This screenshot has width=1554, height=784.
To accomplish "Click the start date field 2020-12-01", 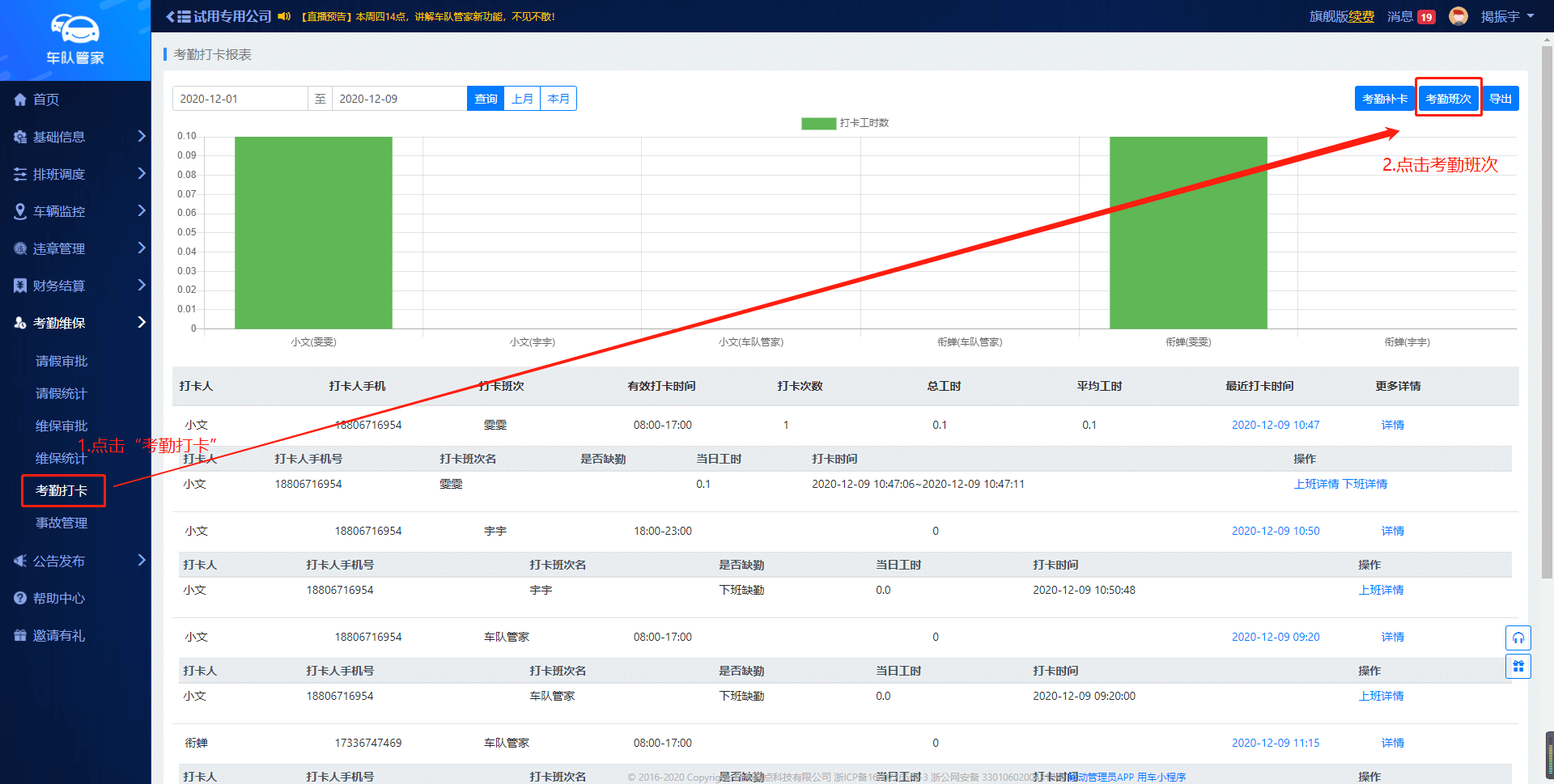I will (240, 99).
